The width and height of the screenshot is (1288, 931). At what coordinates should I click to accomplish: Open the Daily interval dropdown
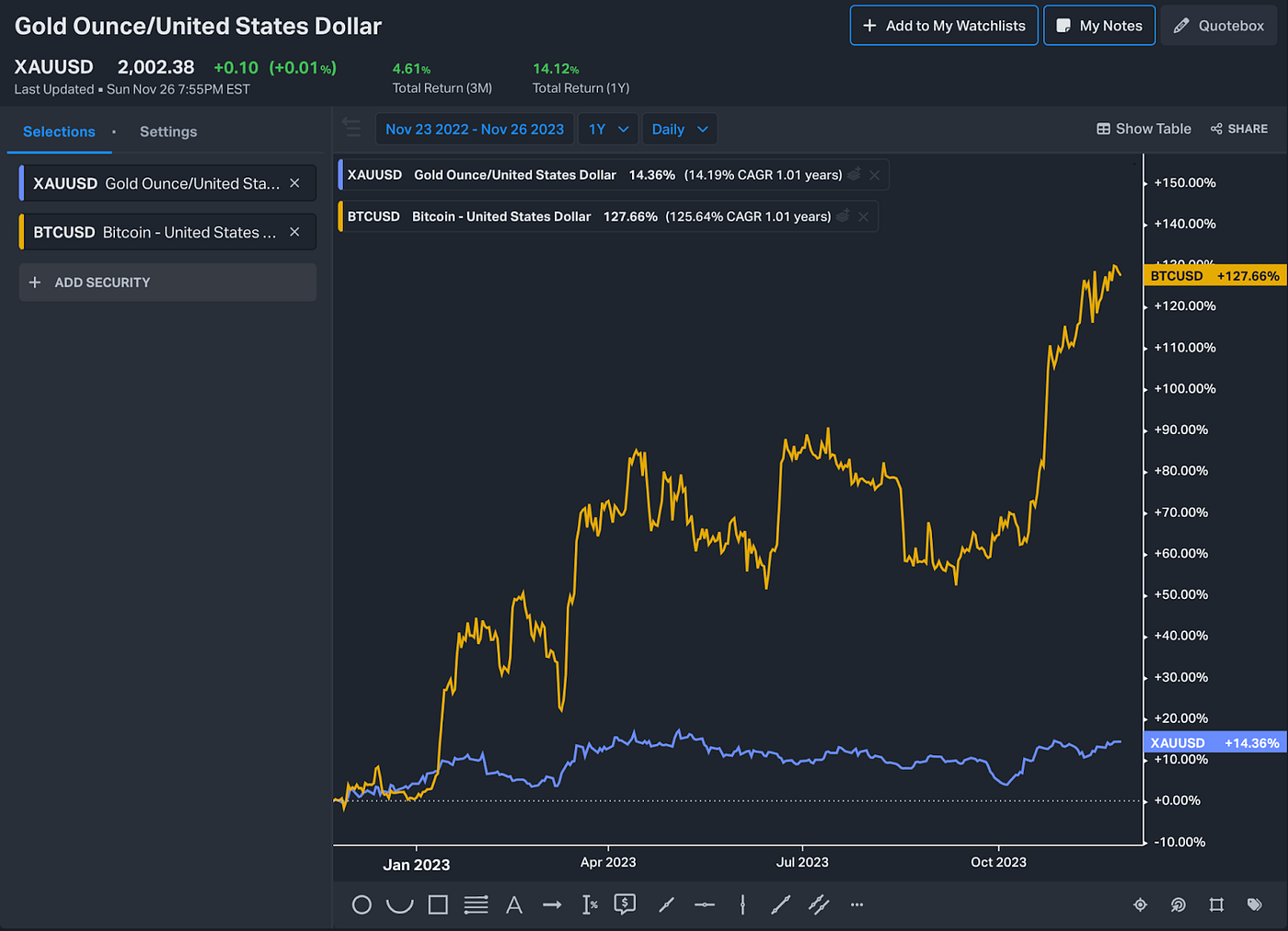point(679,129)
